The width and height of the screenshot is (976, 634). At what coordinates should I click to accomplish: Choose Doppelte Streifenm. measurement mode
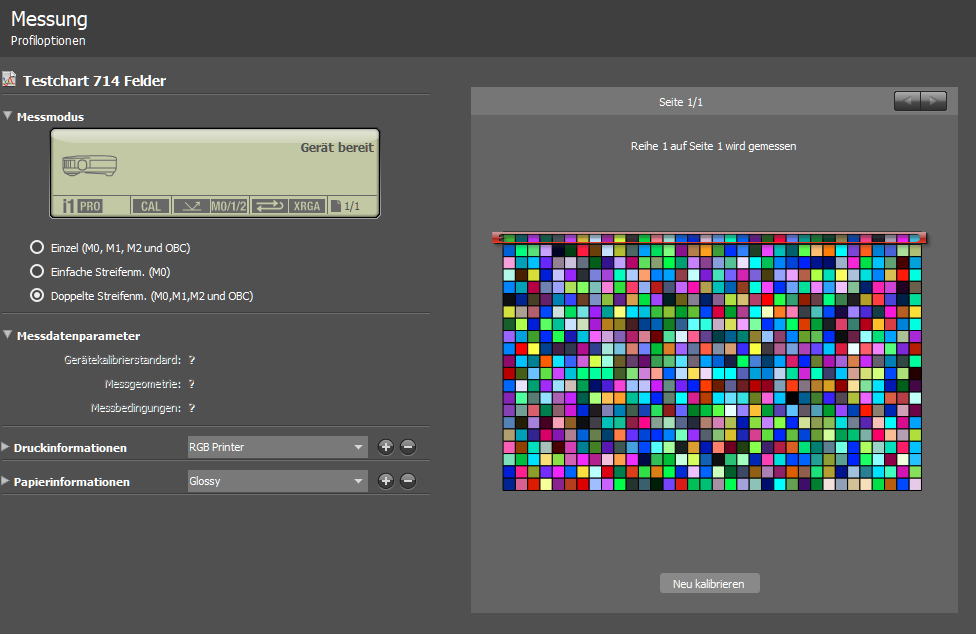coord(36,295)
